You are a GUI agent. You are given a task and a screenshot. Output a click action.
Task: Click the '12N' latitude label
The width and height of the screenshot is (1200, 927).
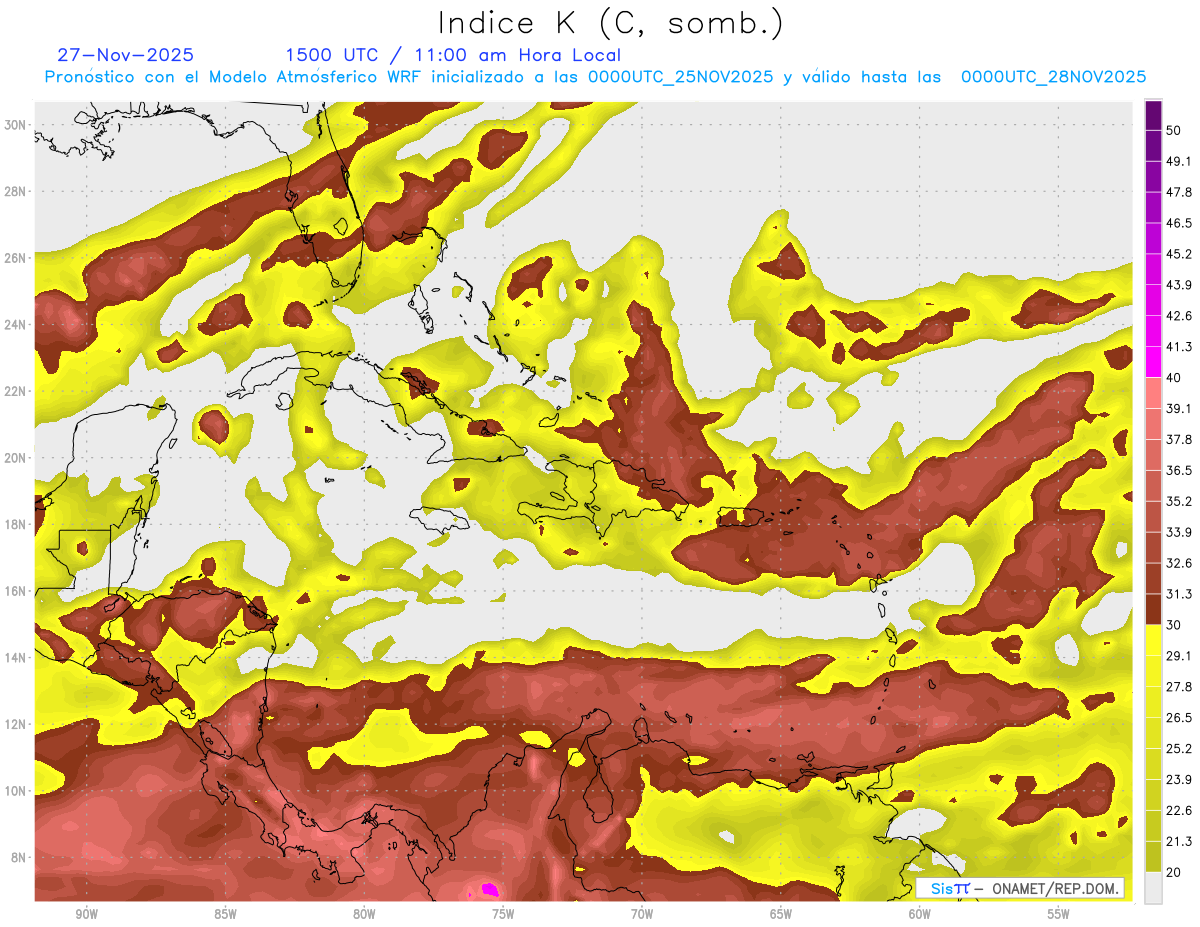click(x=15, y=723)
